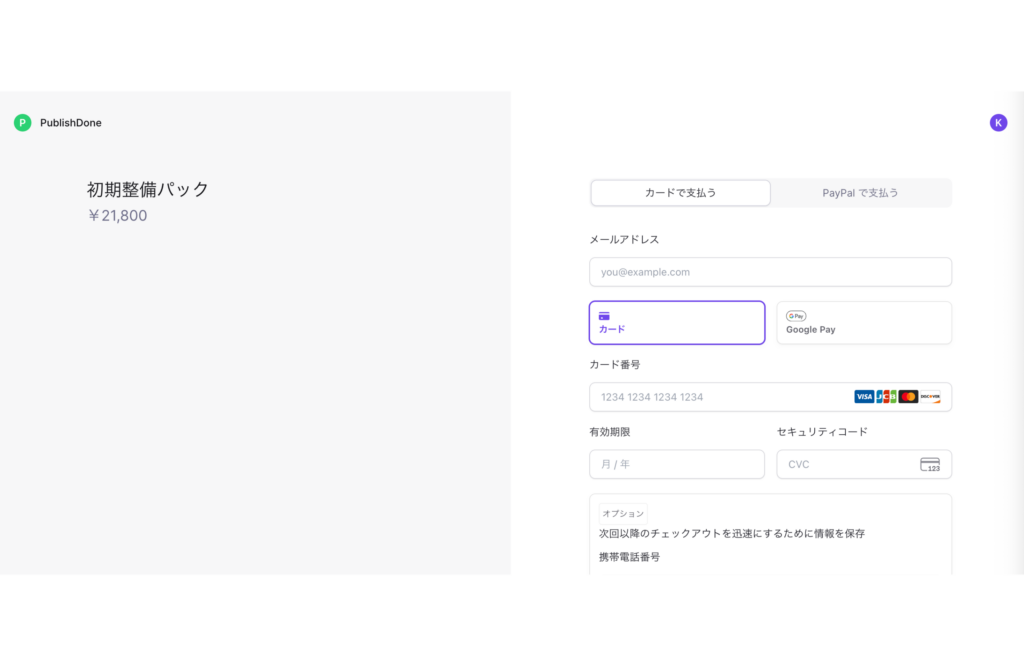Click the 有効期限 field label

click(610, 432)
